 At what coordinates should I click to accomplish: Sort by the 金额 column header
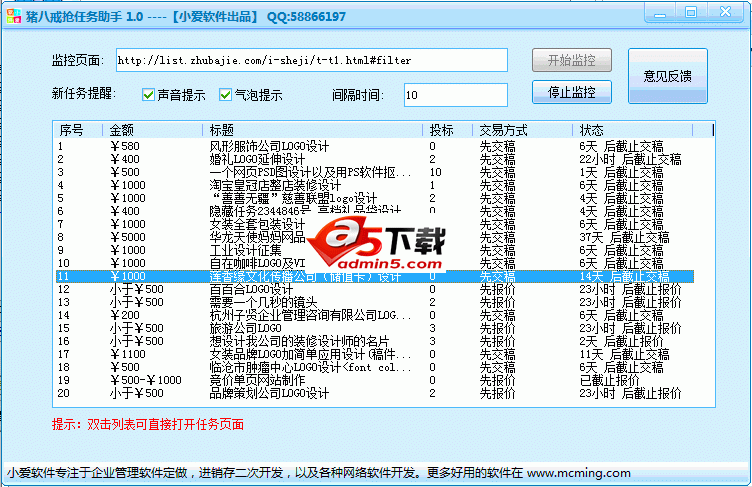coord(153,130)
